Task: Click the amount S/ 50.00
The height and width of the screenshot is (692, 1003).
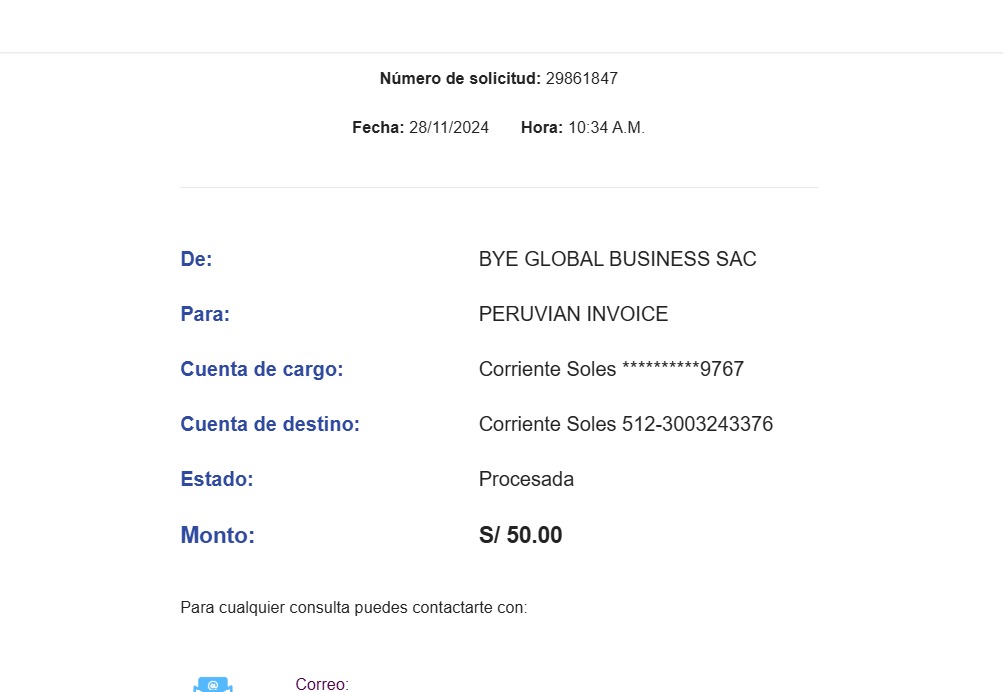Action: [520, 535]
